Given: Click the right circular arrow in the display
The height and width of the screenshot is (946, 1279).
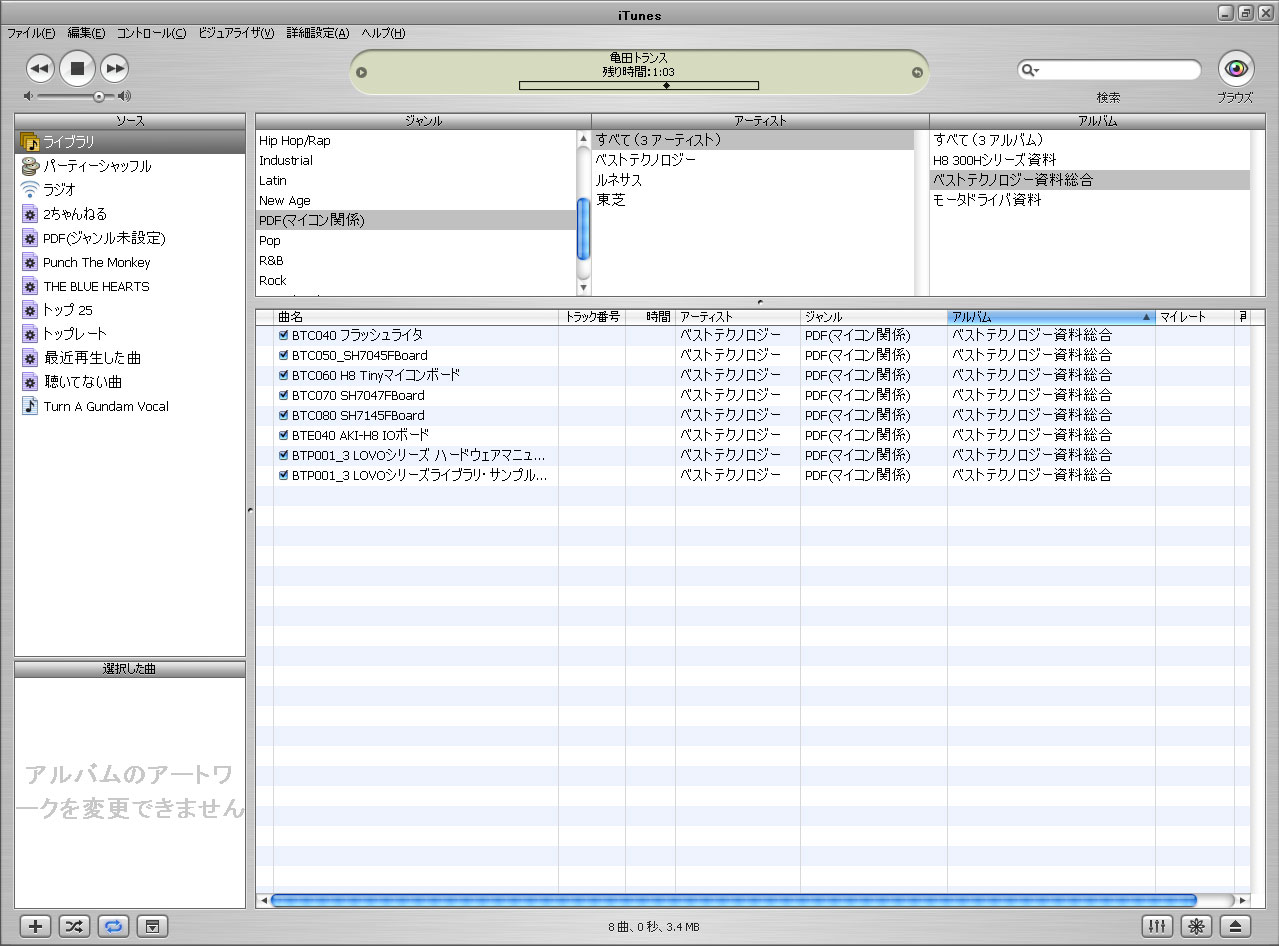Looking at the screenshot, I should tap(917, 72).
